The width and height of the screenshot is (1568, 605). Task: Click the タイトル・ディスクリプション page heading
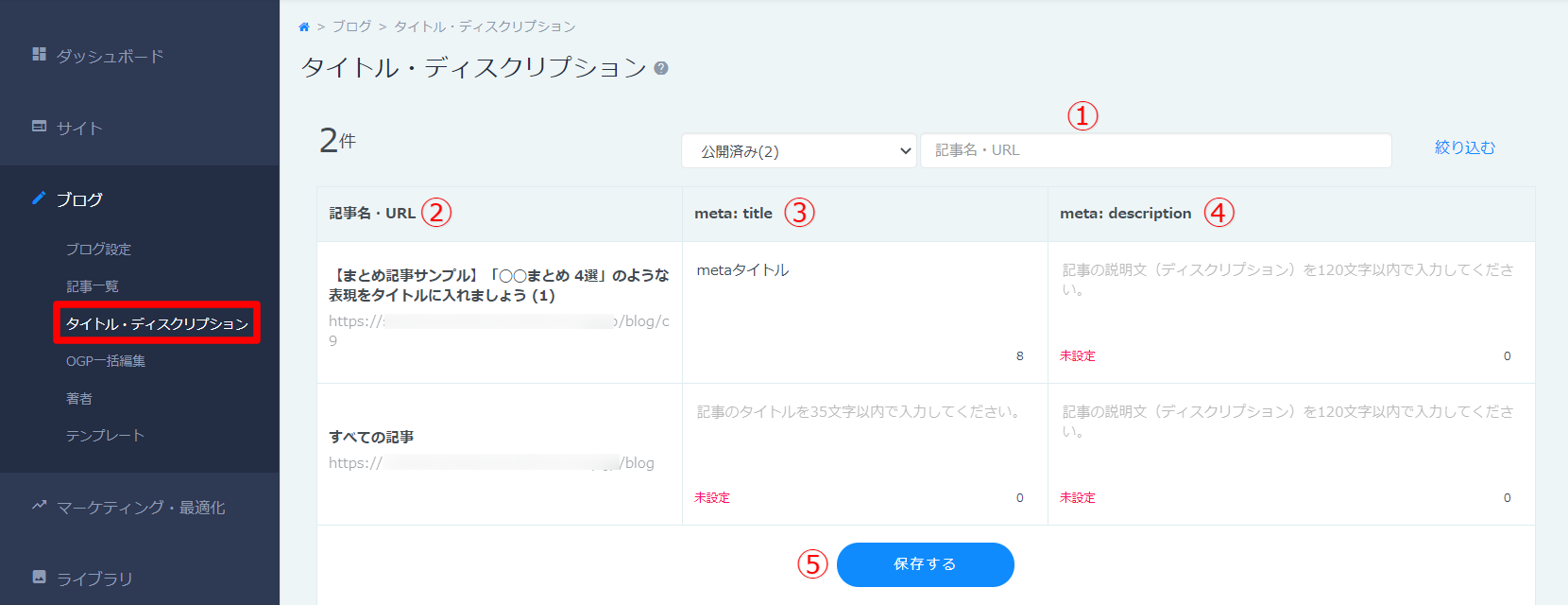474,68
